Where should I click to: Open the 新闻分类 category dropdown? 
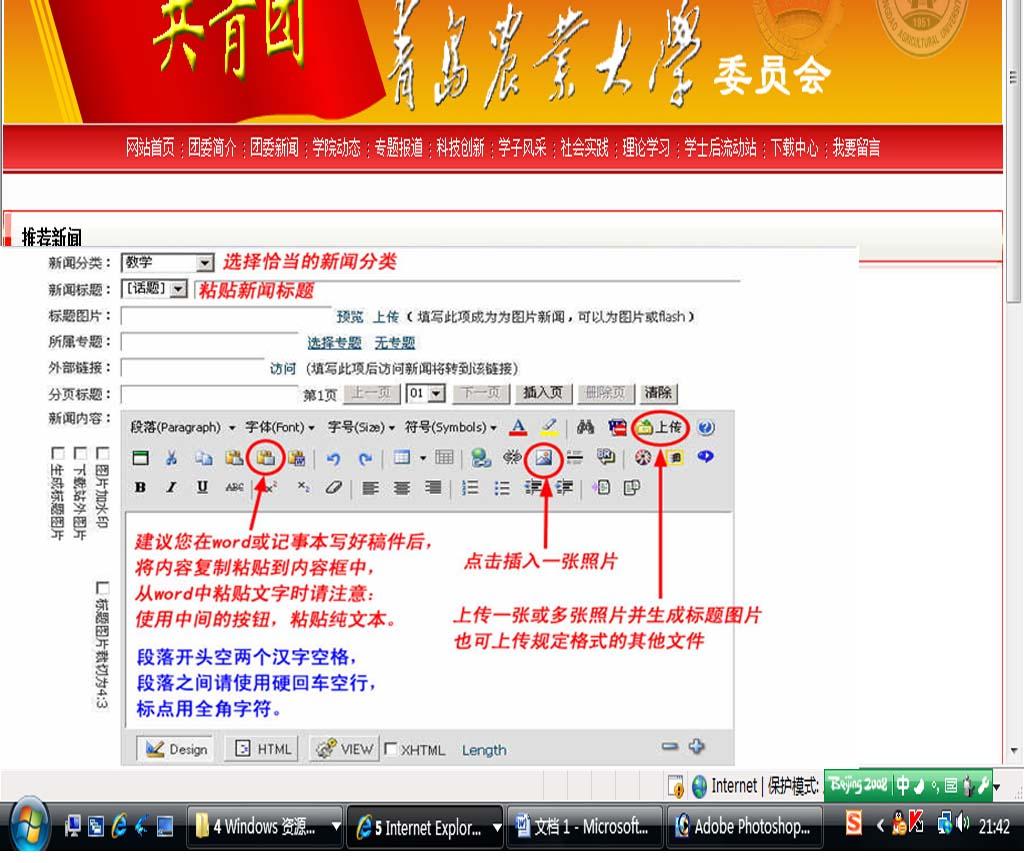click(204, 263)
